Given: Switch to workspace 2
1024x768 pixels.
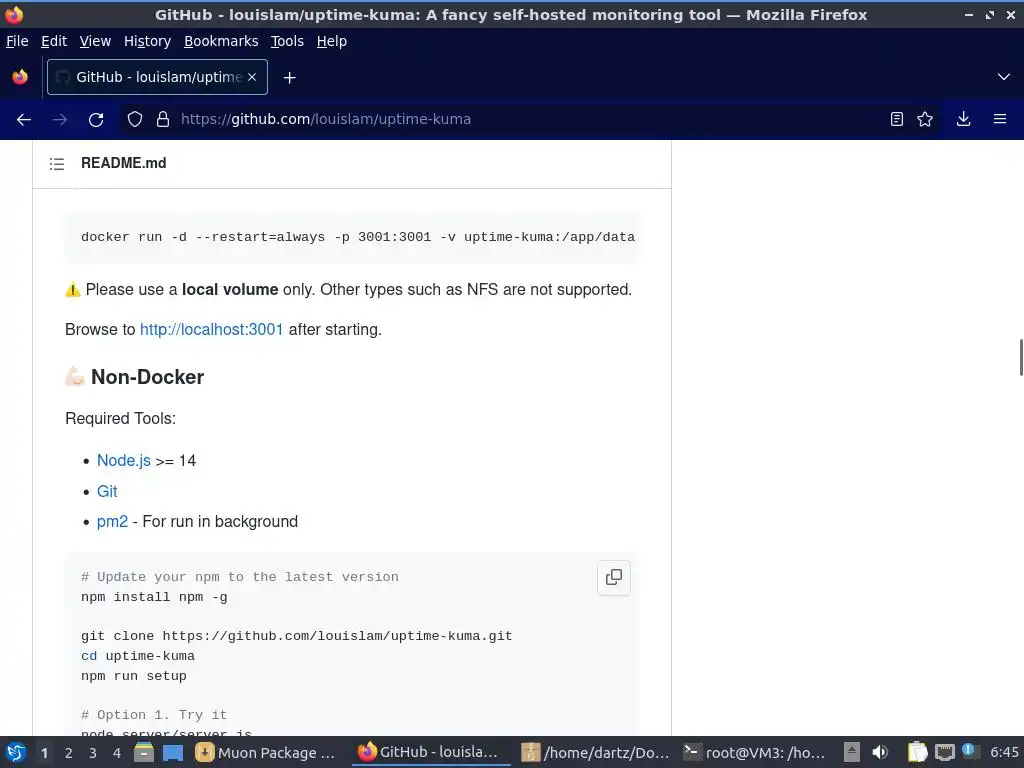Looking at the screenshot, I should [69, 753].
